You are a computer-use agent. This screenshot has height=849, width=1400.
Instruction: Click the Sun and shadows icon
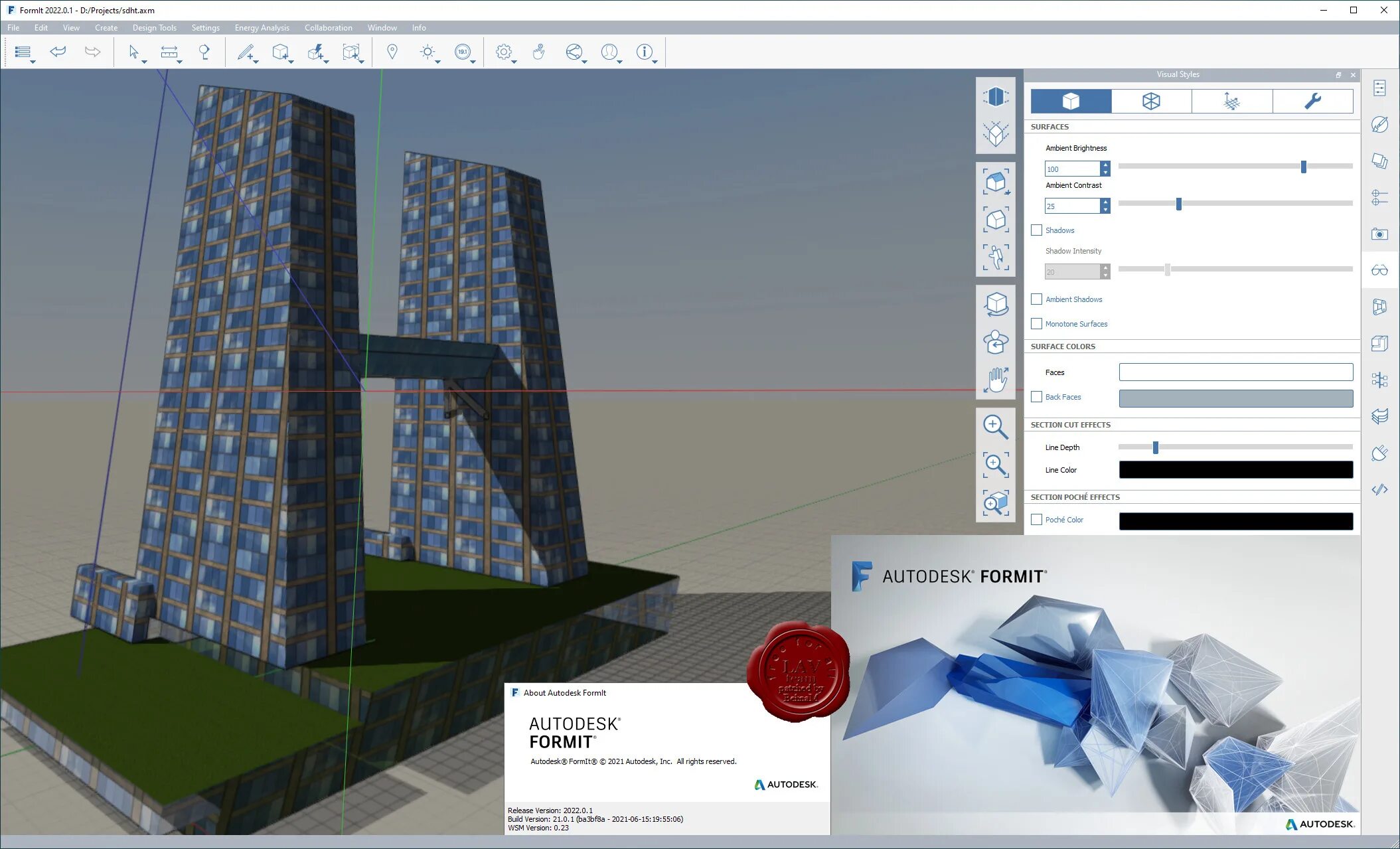point(428,51)
